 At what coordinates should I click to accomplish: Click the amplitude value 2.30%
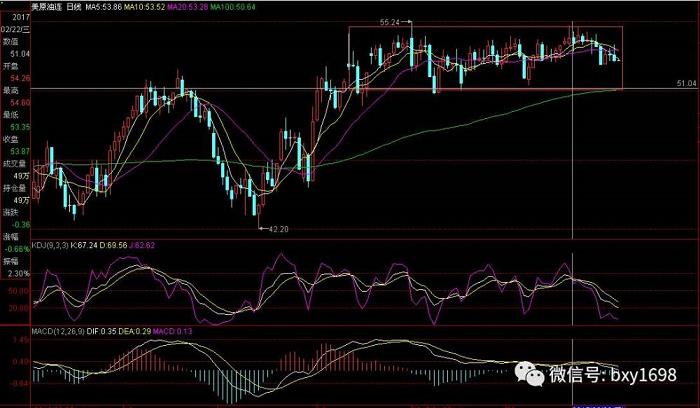(x=19, y=273)
